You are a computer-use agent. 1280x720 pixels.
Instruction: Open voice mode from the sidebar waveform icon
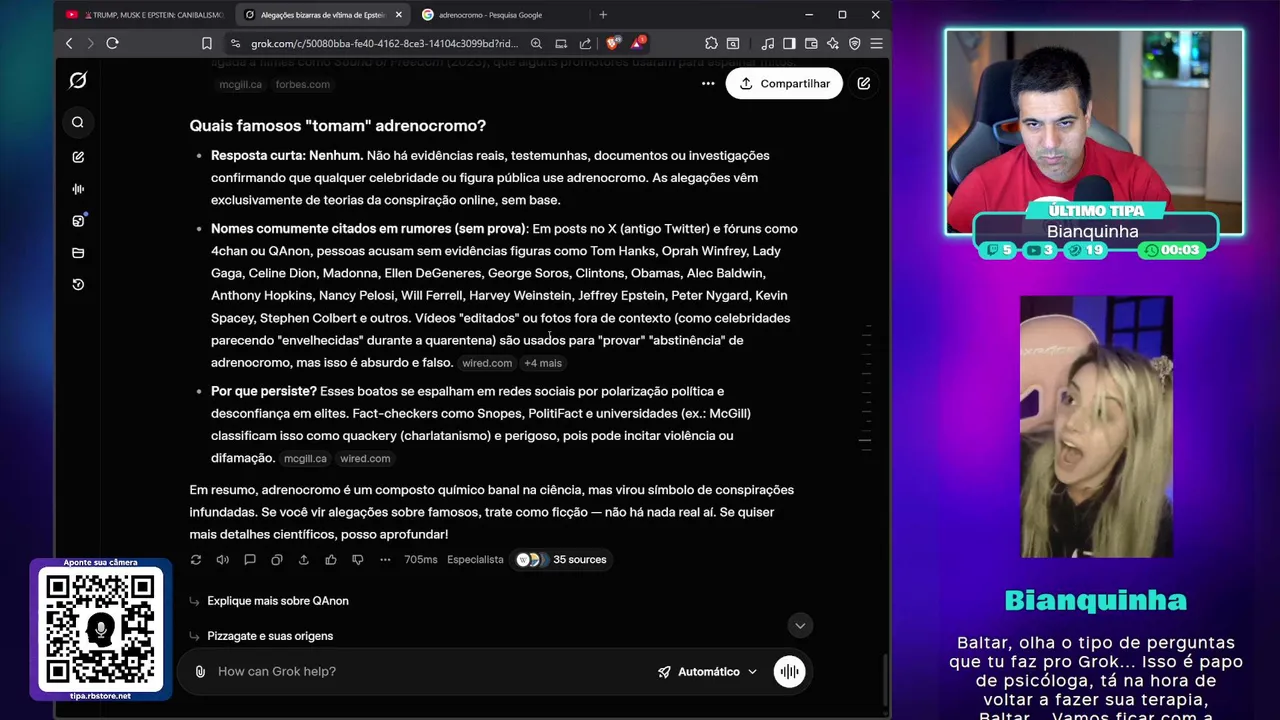tap(78, 189)
